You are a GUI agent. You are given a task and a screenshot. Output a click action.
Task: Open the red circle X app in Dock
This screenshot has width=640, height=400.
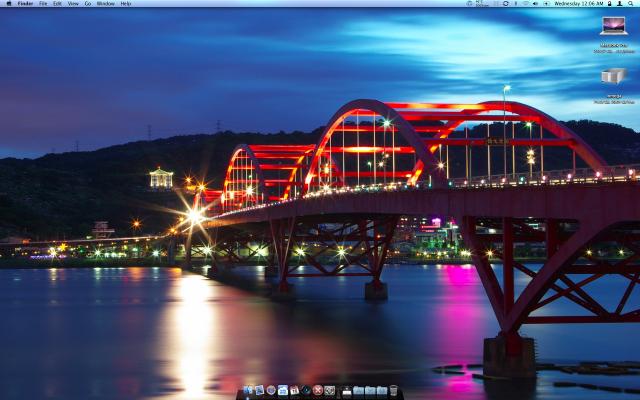(318, 391)
